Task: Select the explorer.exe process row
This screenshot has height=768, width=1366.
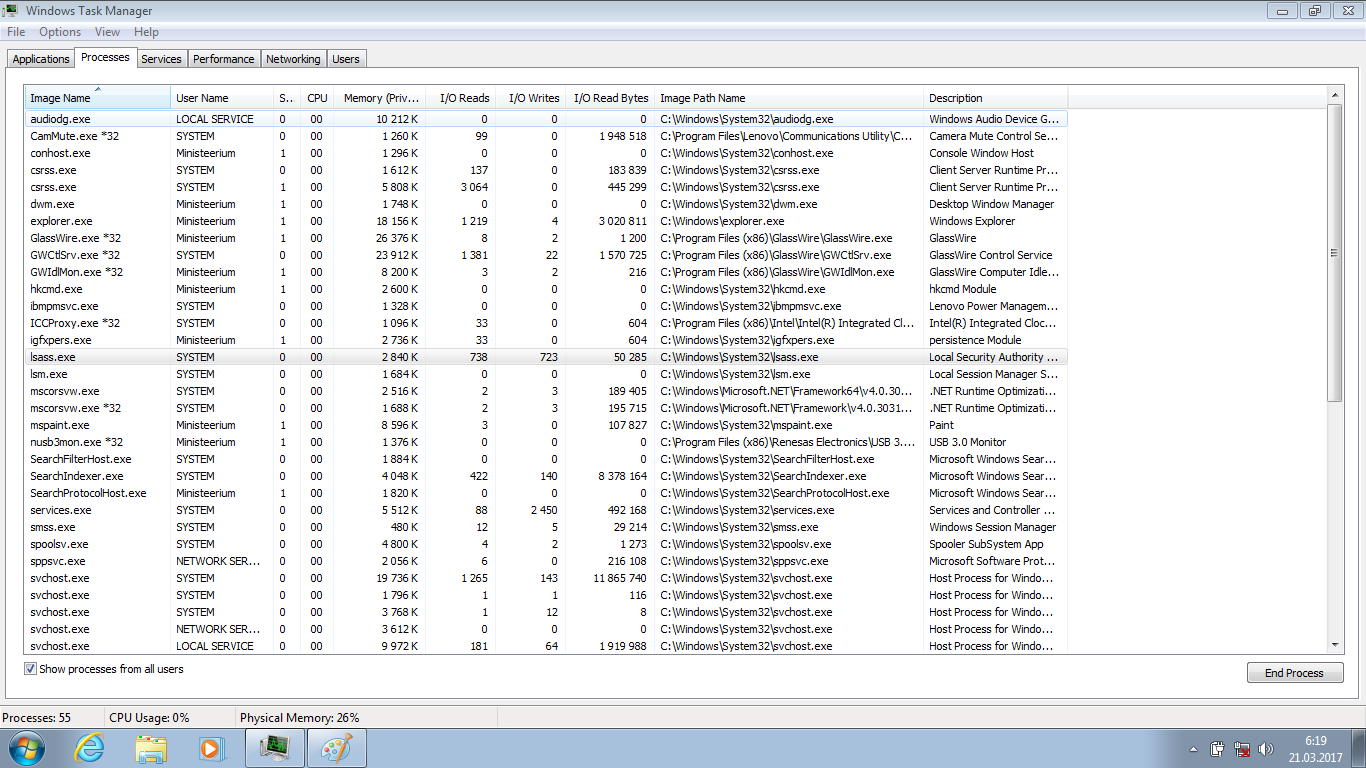Action: click(x=61, y=221)
